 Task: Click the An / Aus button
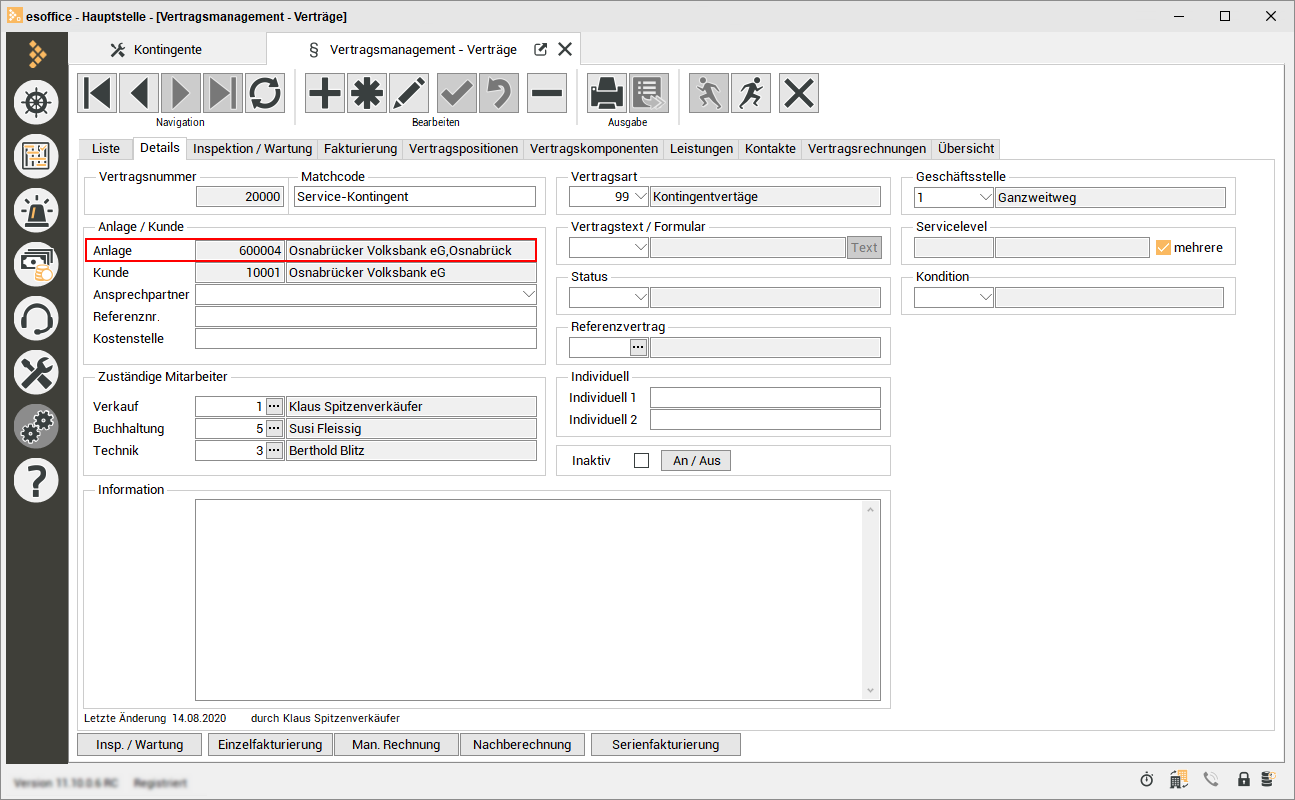(696, 461)
